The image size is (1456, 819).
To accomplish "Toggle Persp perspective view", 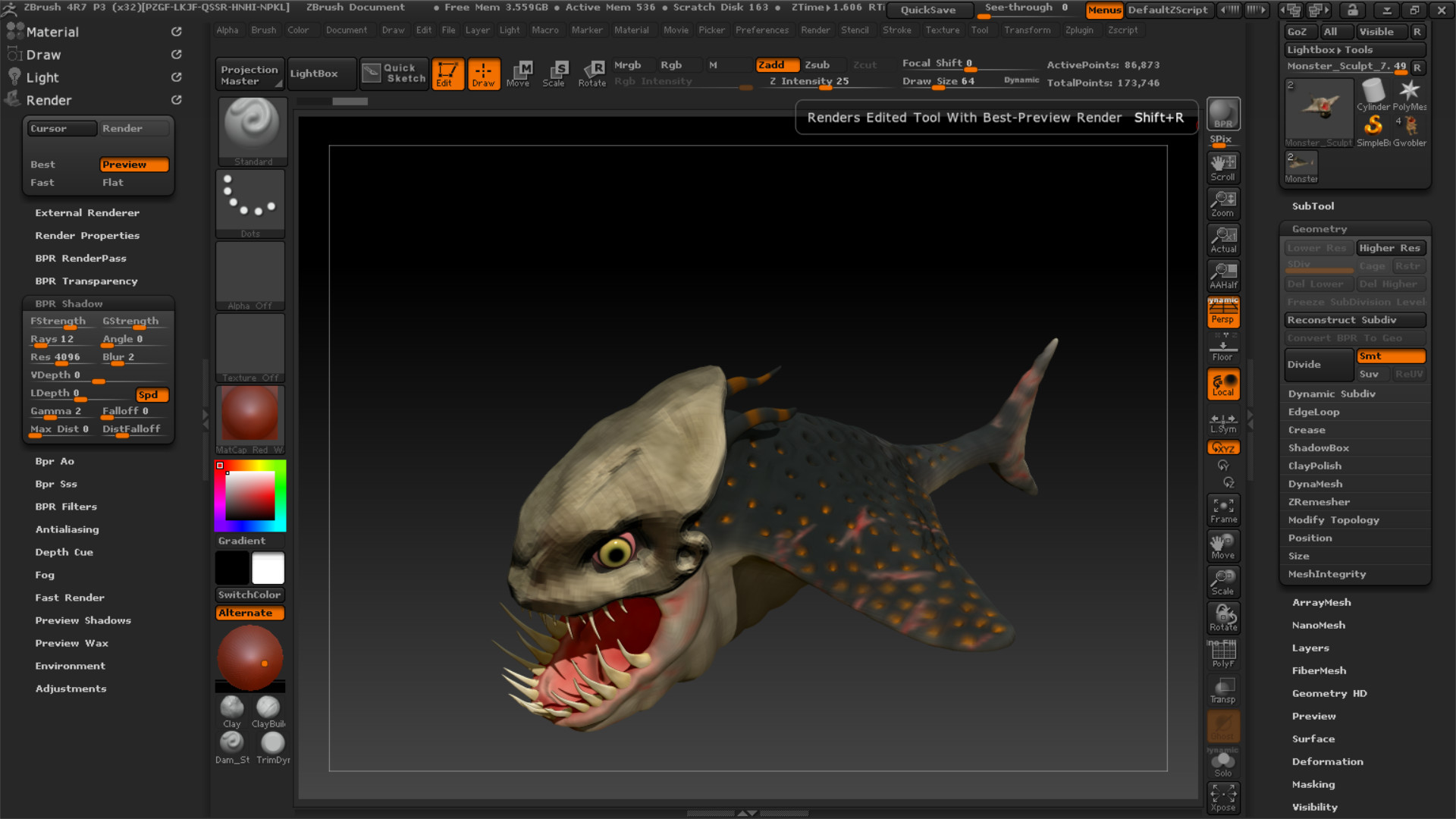I will pyautogui.click(x=1223, y=312).
